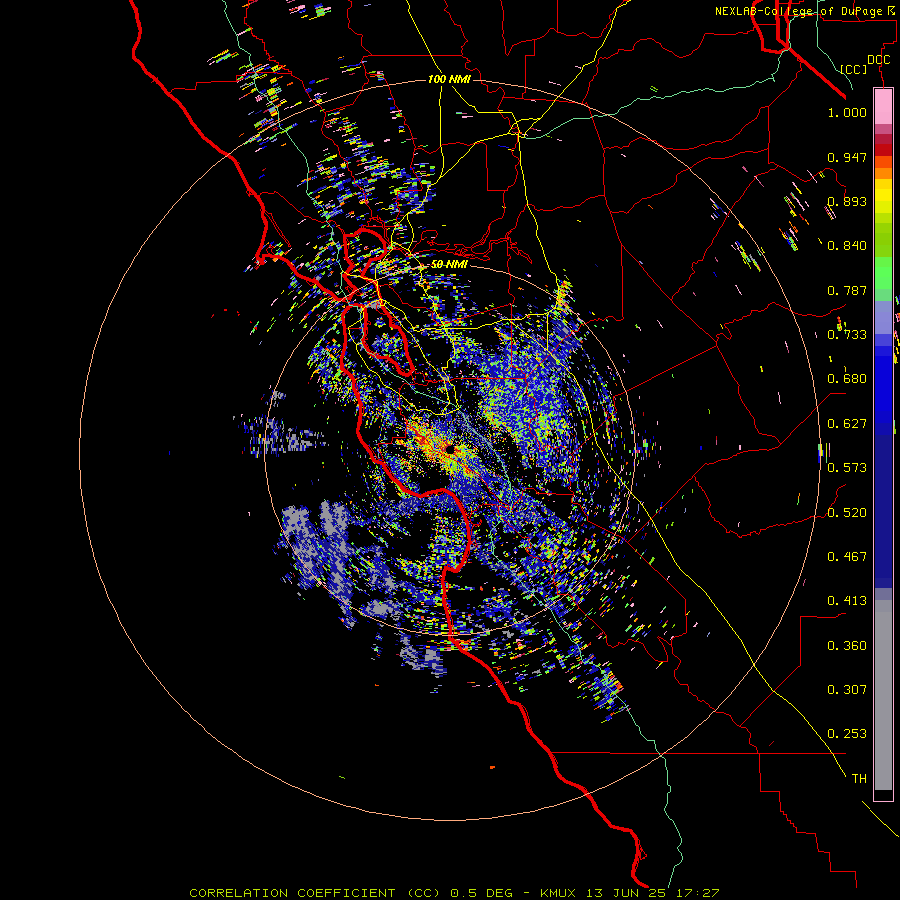
Task: Click the 0.573 legend value
Action: pyautogui.click(x=847, y=468)
